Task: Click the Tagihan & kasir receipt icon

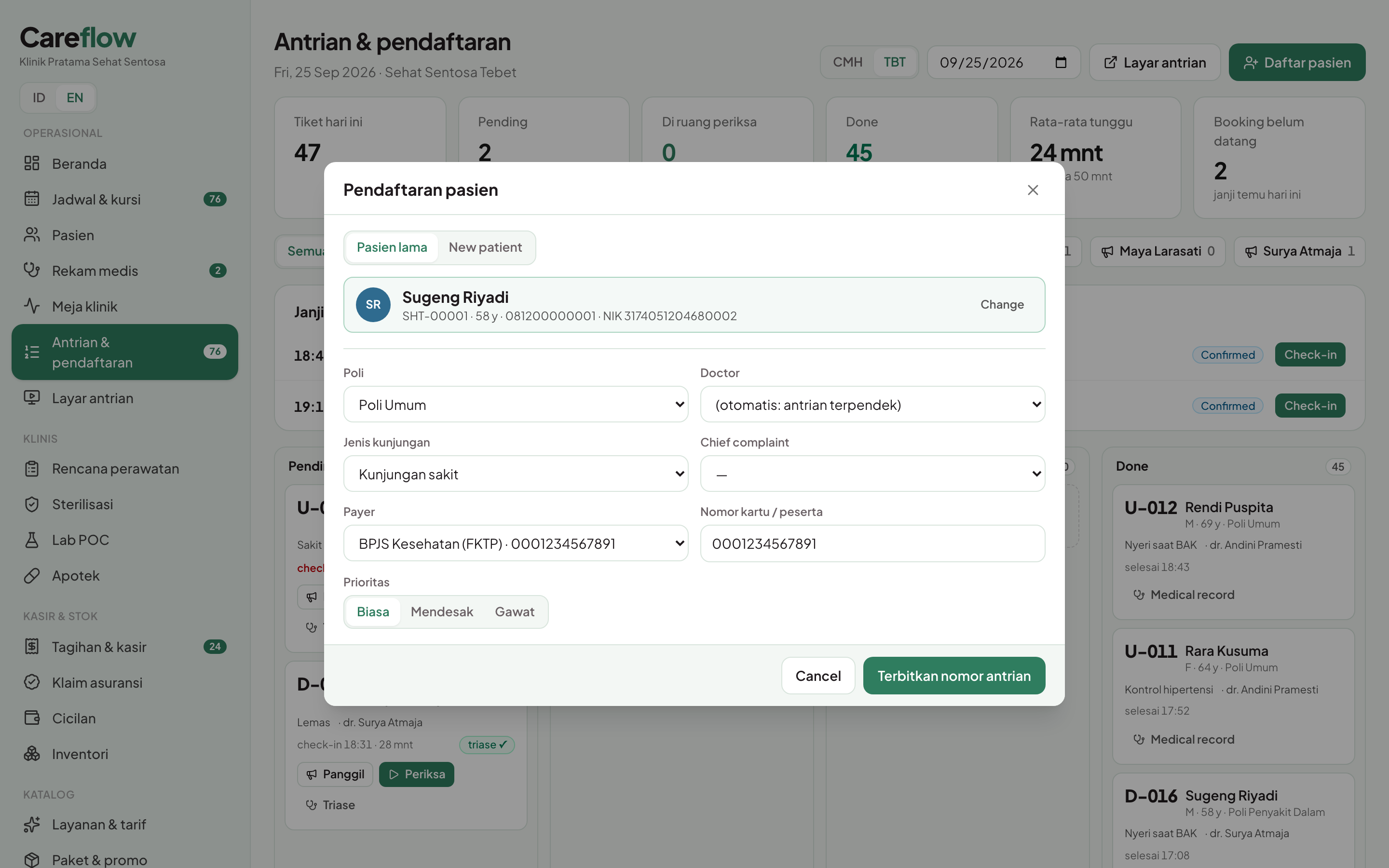Action: tap(31, 646)
